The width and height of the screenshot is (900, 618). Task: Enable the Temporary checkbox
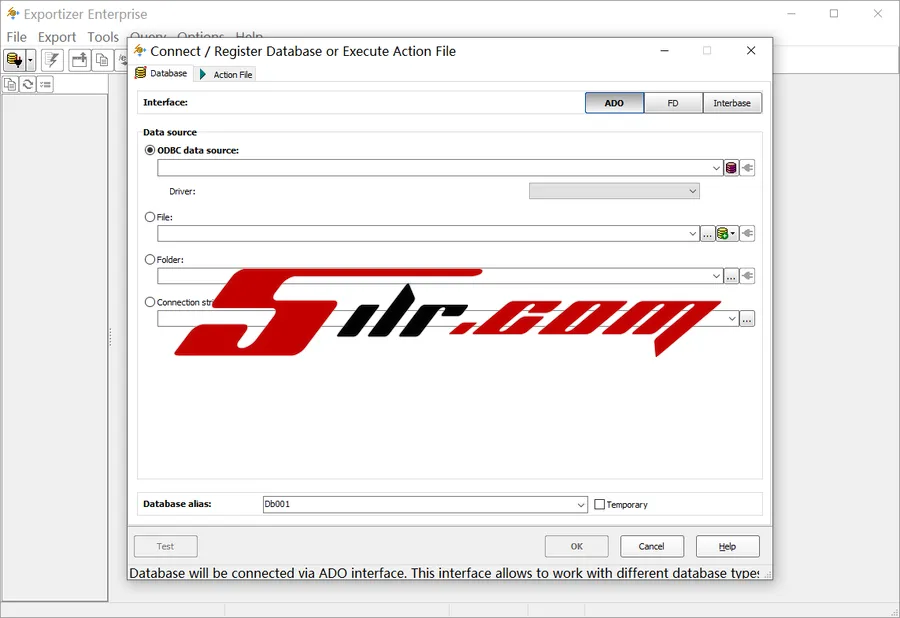click(599, 504)
